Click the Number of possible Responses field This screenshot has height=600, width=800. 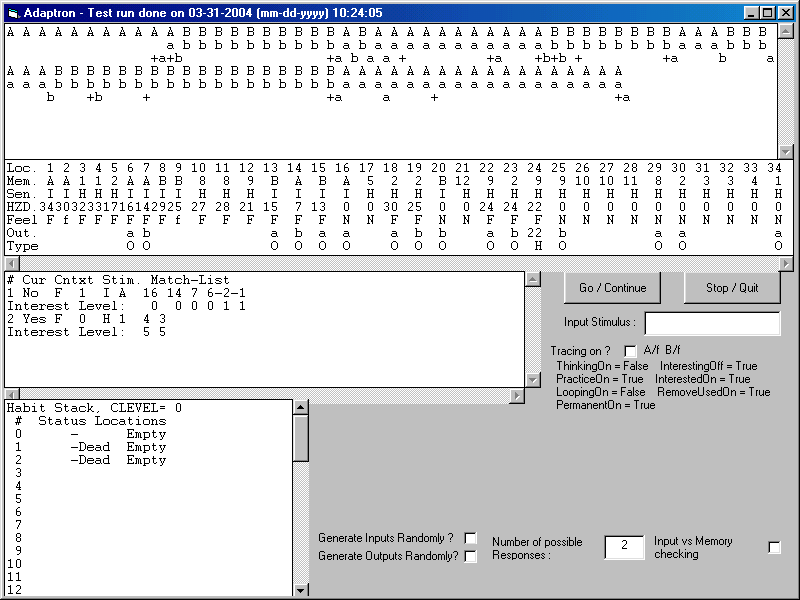[x=624, y=546]
